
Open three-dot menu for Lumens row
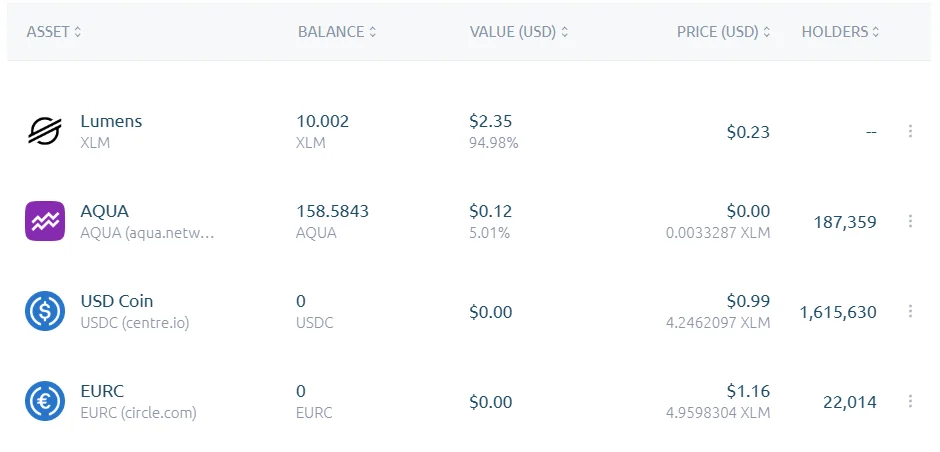[x=910, y=131]
